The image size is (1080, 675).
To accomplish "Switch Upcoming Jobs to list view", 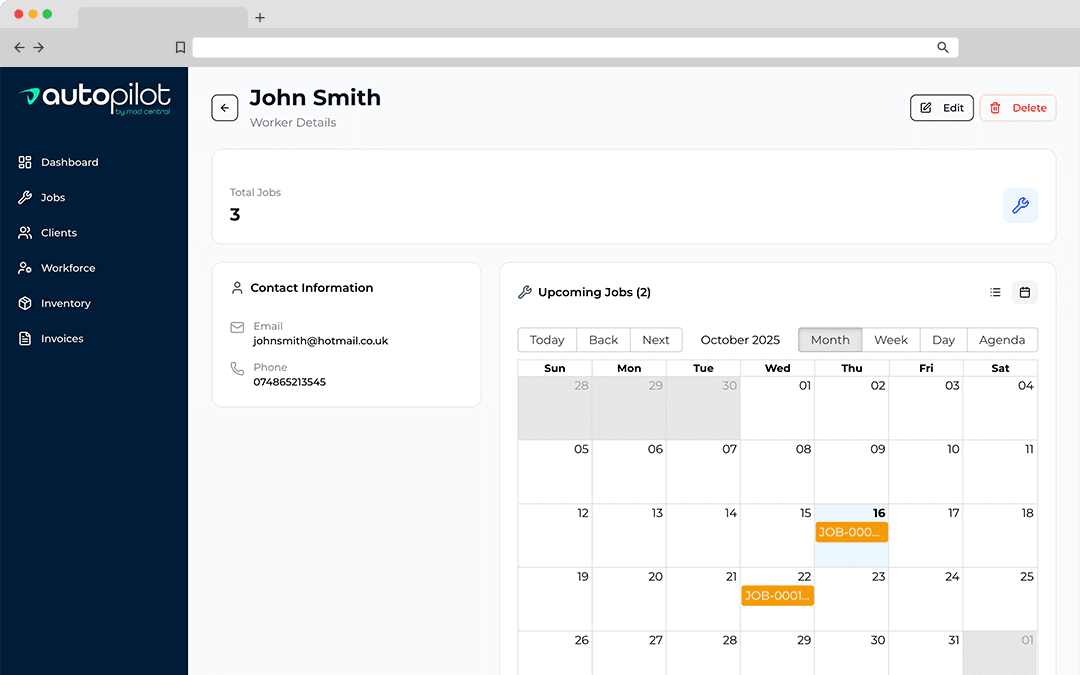I will coord(995,292).
